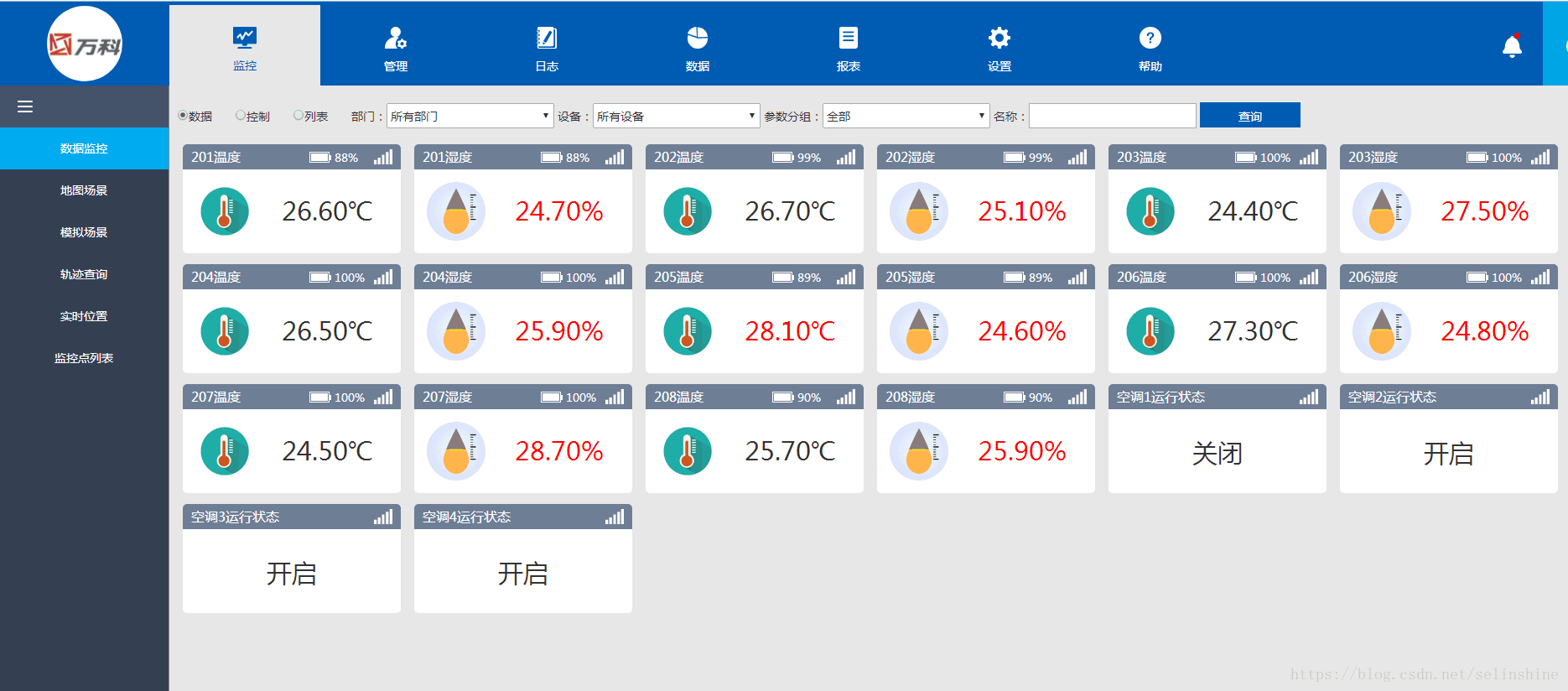
Task: Click the 202湿度 humidity drop icon
Action: [919, 211]
